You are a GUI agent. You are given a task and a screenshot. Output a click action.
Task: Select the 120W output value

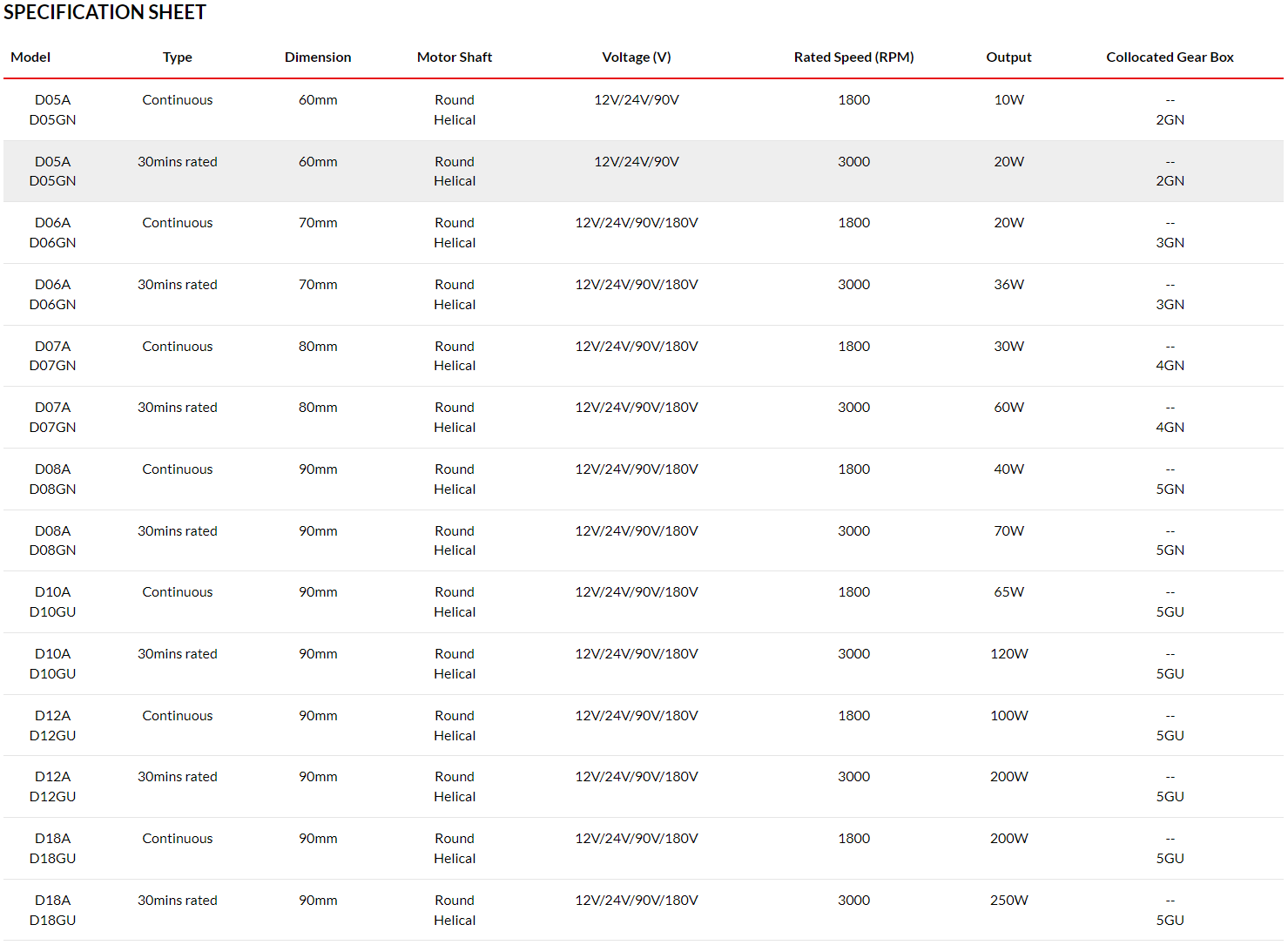[1009, 653]
